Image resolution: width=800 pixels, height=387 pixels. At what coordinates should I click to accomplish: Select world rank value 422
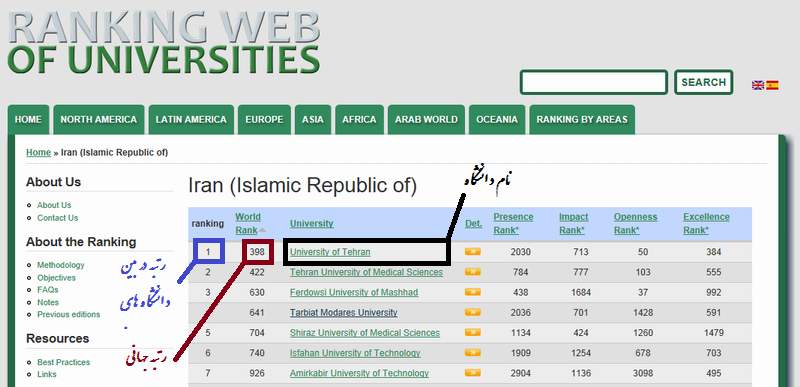(257, 272)
